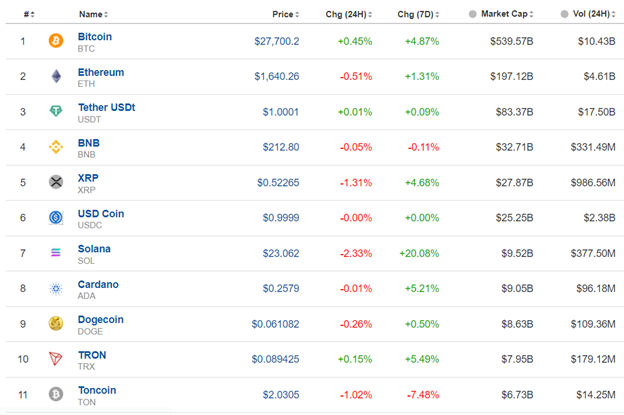Viewport: 624px width, 415px height.
Task: Click Cardano price $0.2579
Action: [x=281, y=288]
